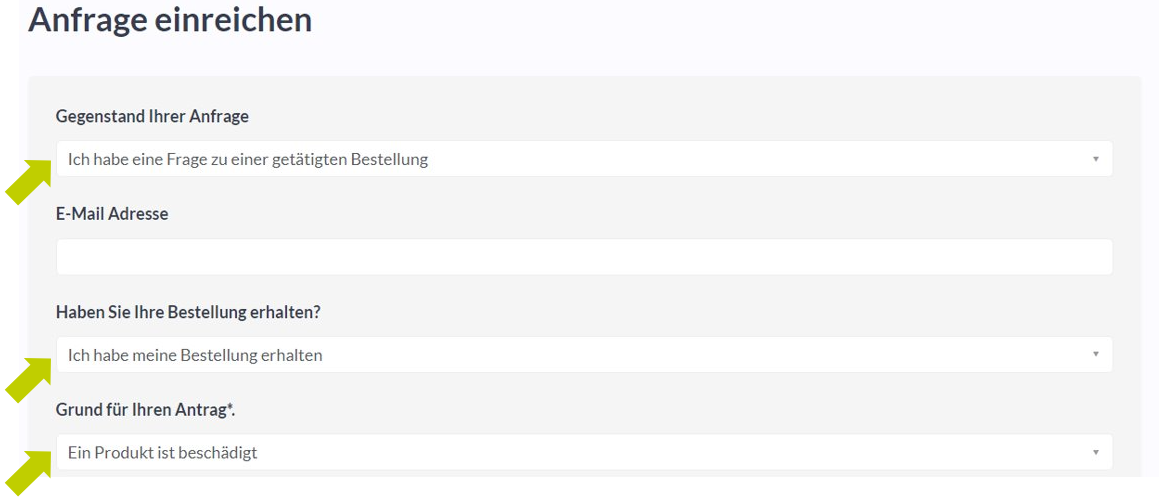
Task: Expand the Grund für Ihren Antrag dropdown triangle
Action: pyautogui.click(x=1095, y=452)
